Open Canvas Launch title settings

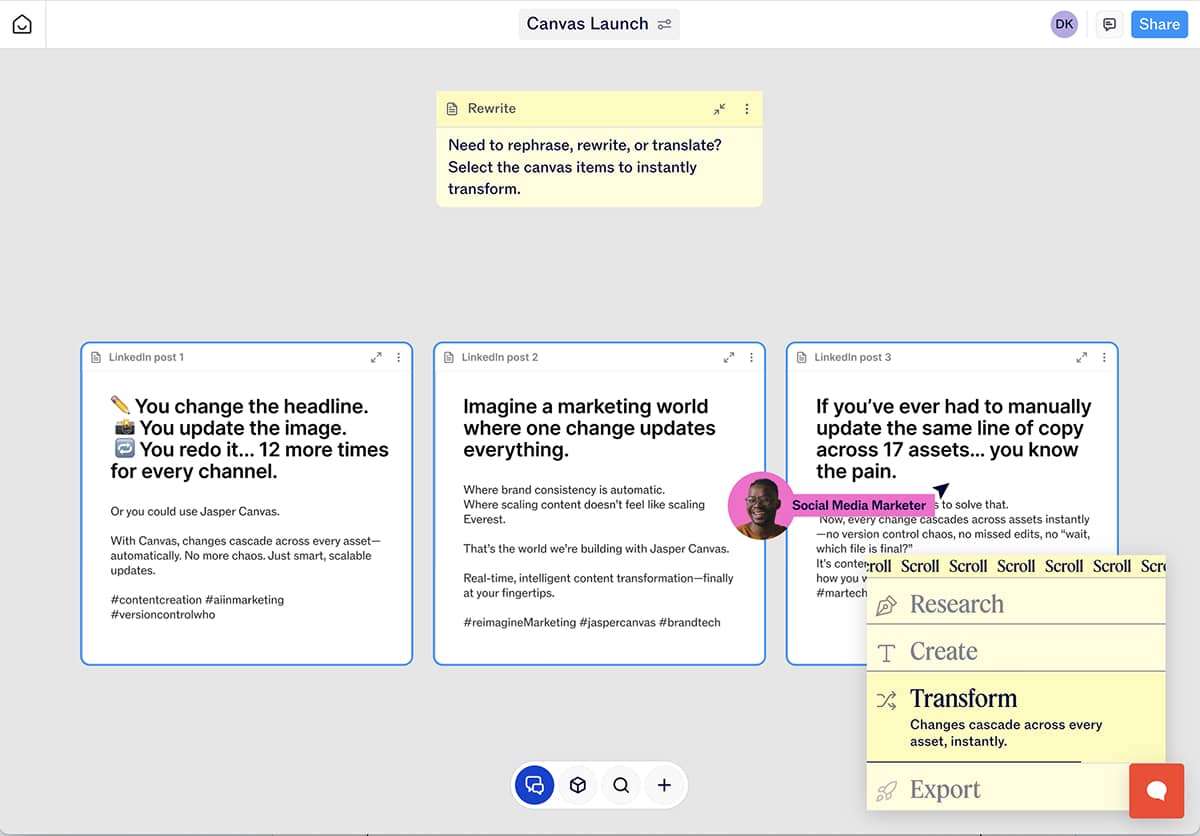pyautogui.click(x=599, y=24)
